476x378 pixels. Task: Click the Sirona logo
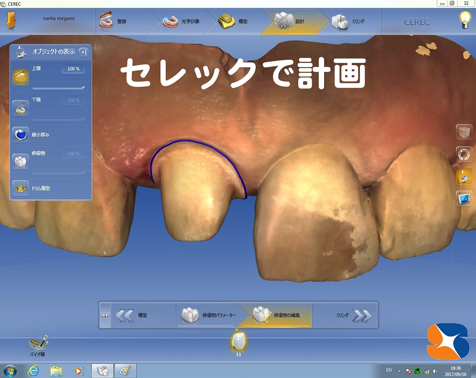pos(448,341)
